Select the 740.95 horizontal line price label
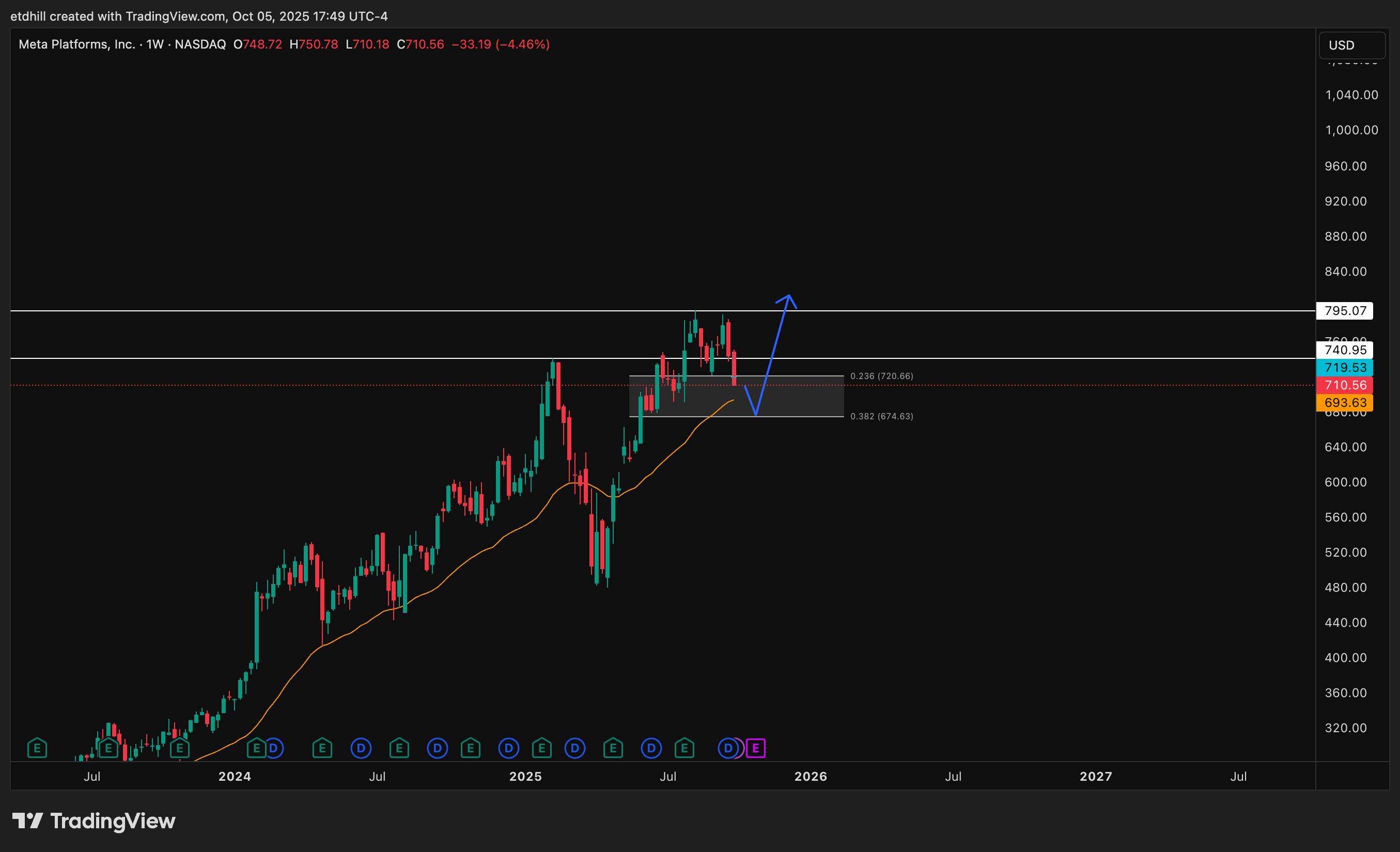Screen dimensions: 1400x852 [x=1345, y=350]
